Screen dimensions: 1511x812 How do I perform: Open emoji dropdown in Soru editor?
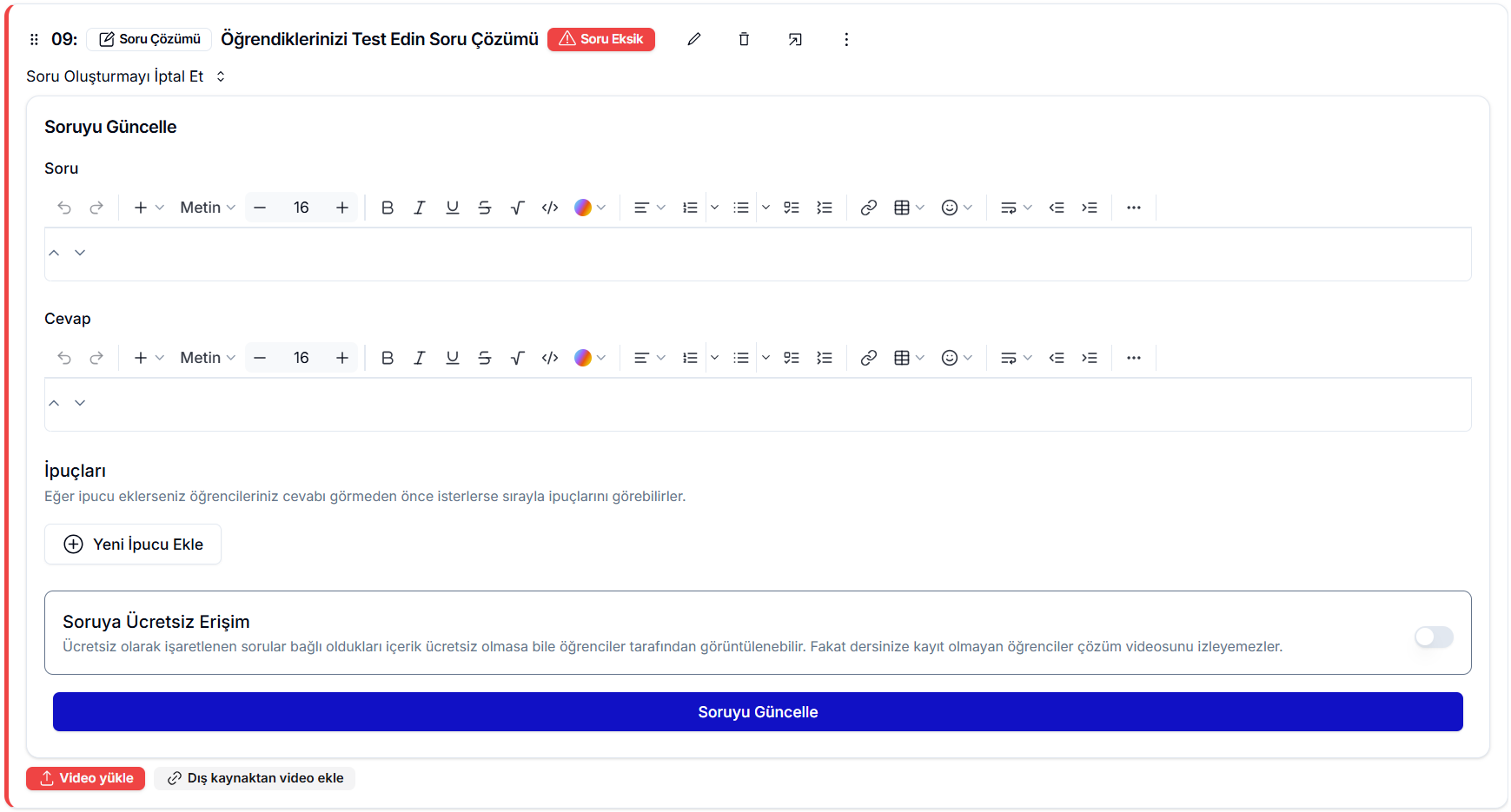coord(957,208)
